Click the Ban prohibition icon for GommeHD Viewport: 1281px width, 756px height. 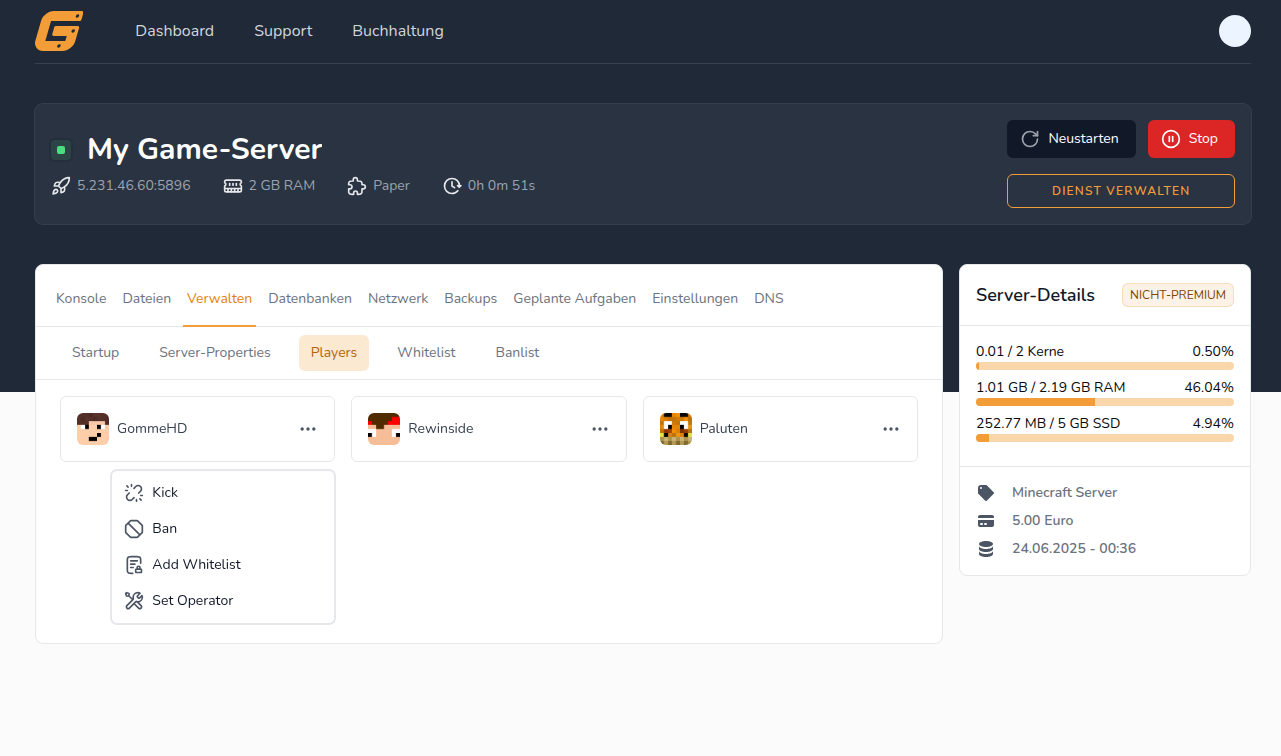(x=133, y=528)
